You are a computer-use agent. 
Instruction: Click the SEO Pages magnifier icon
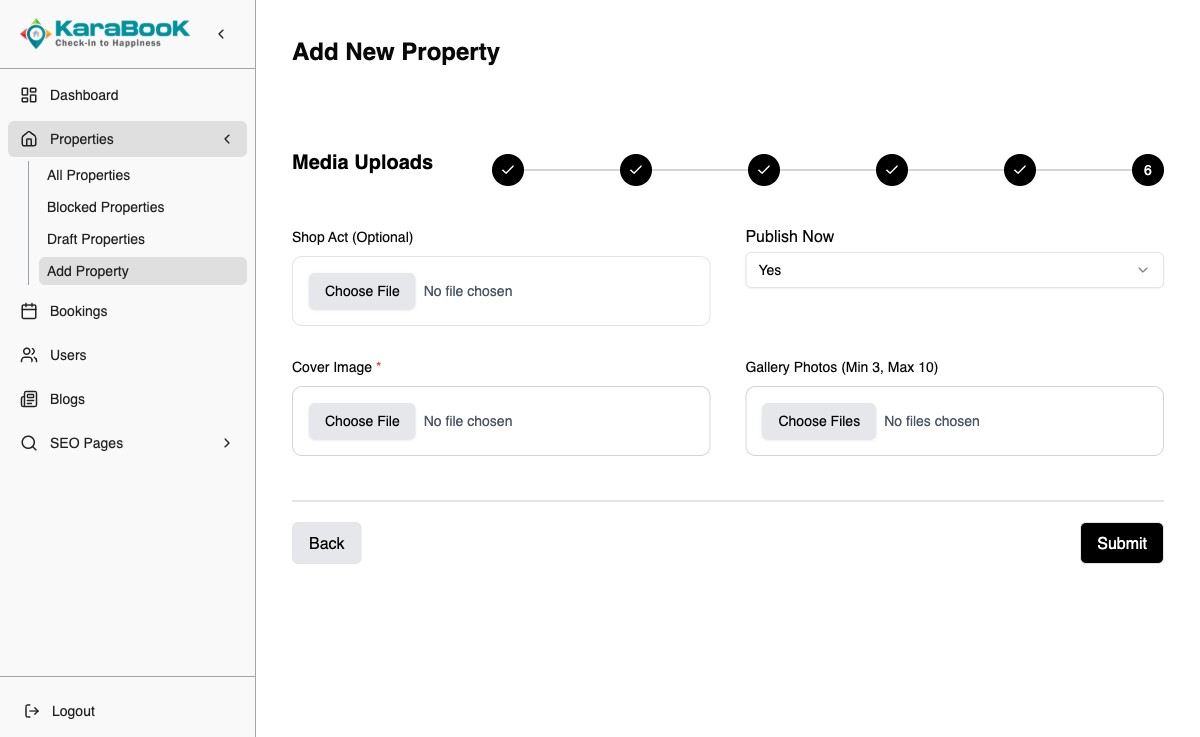tap(29, 443)
